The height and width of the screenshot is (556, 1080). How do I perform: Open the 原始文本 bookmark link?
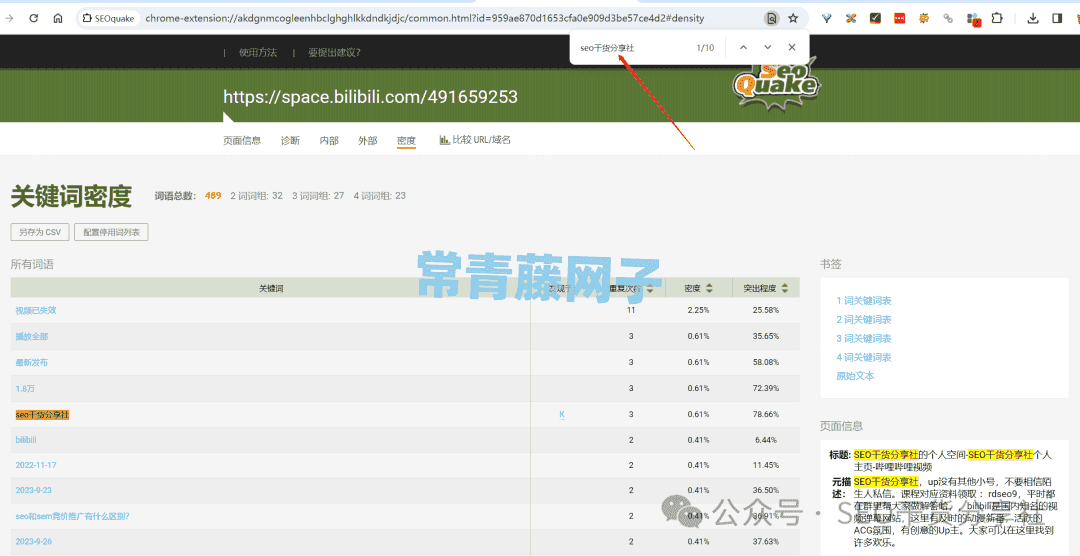tap(855, 376)
